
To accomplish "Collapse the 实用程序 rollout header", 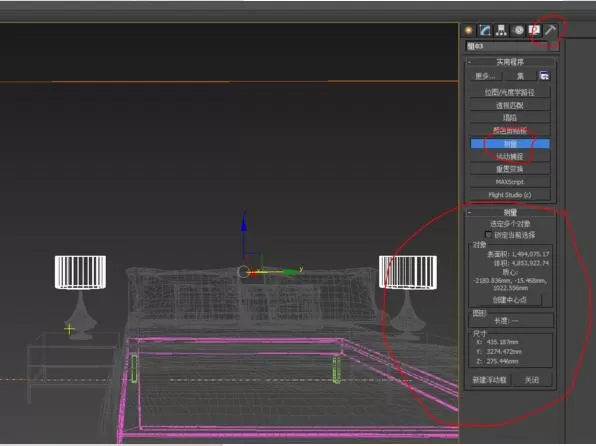I will pos(510,62).
